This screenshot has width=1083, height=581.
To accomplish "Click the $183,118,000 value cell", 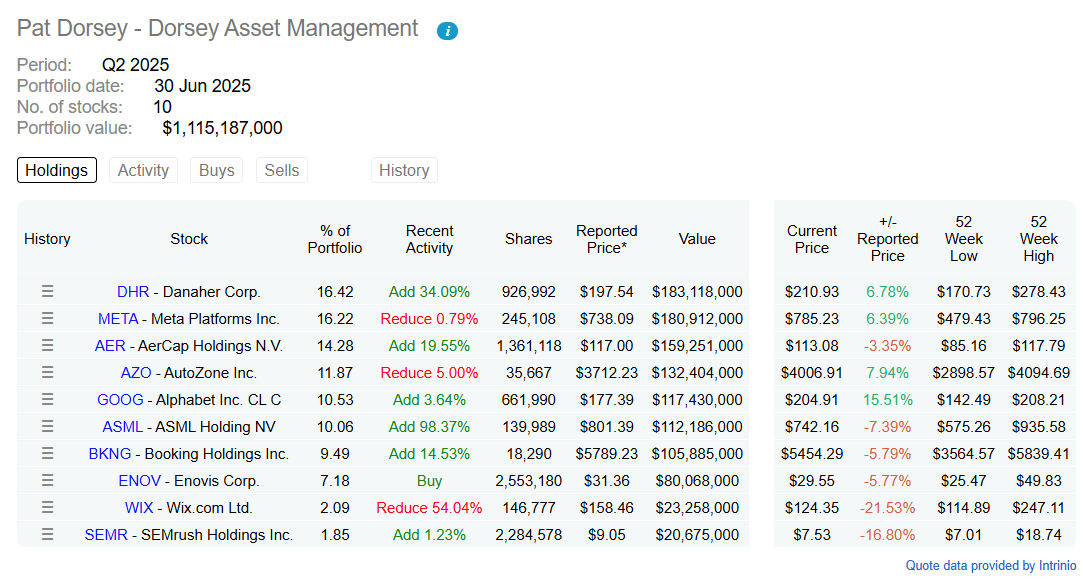I will point(697,292).
